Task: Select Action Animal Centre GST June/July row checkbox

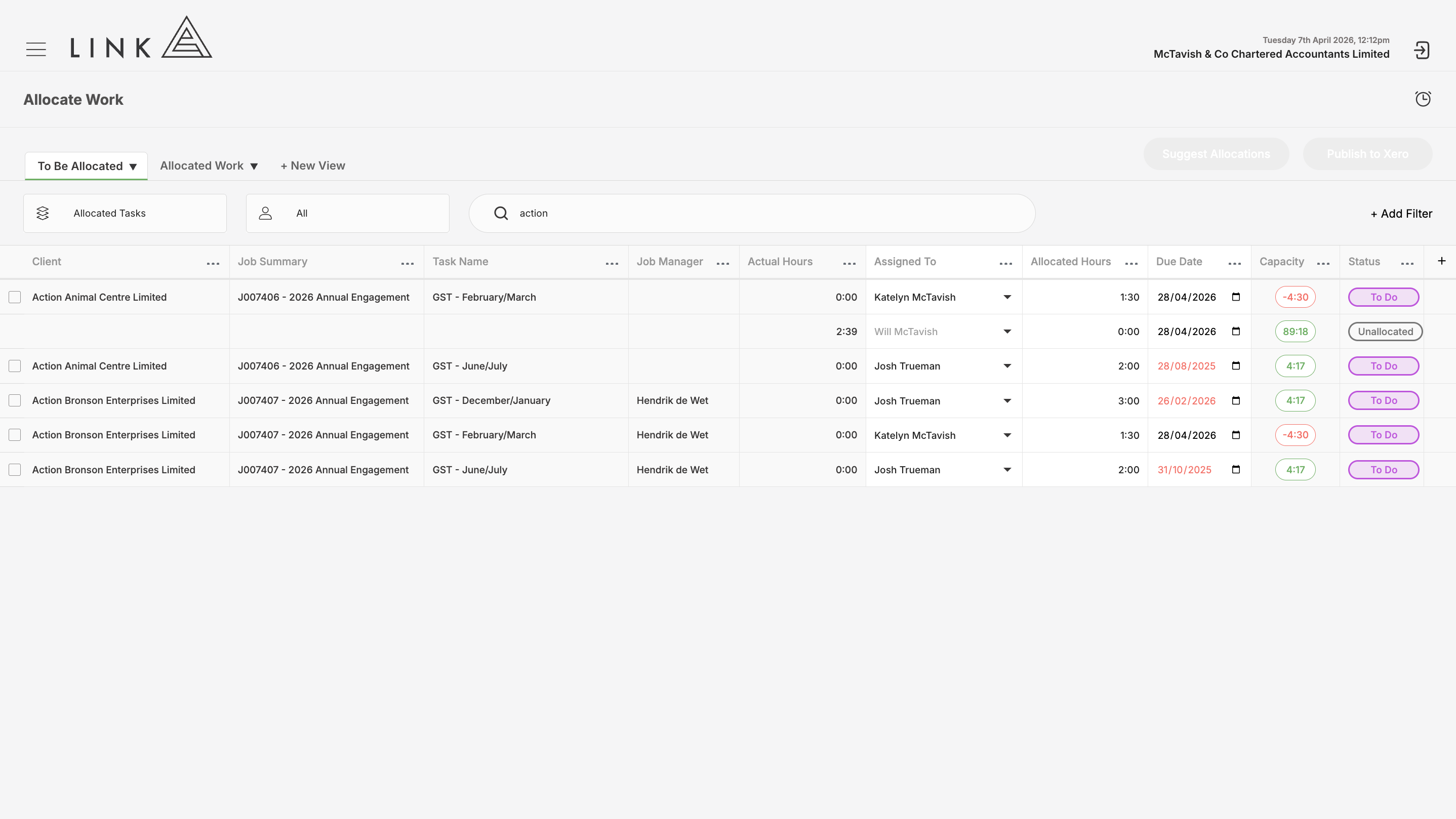Action: pyautogui.click(x=15, y=366)
